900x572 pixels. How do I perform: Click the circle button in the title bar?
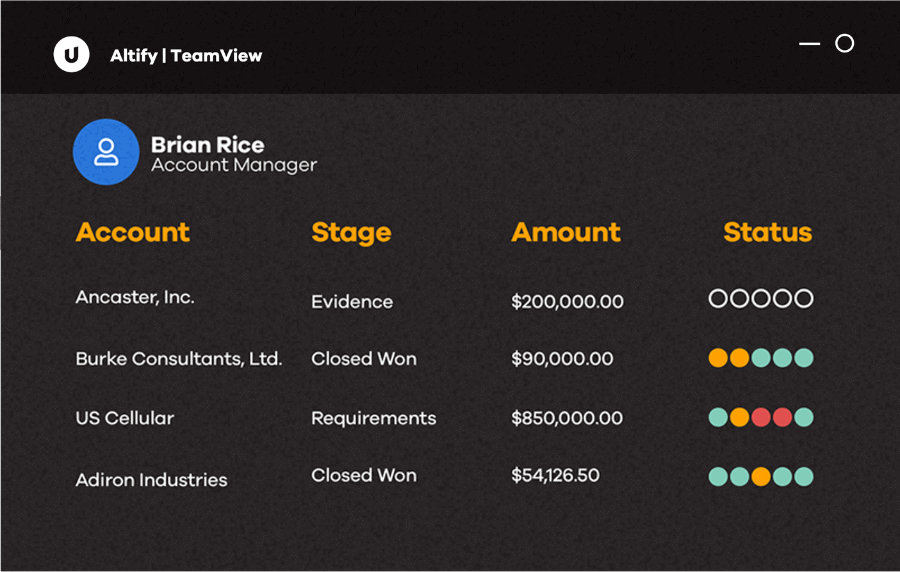point(844,43)
